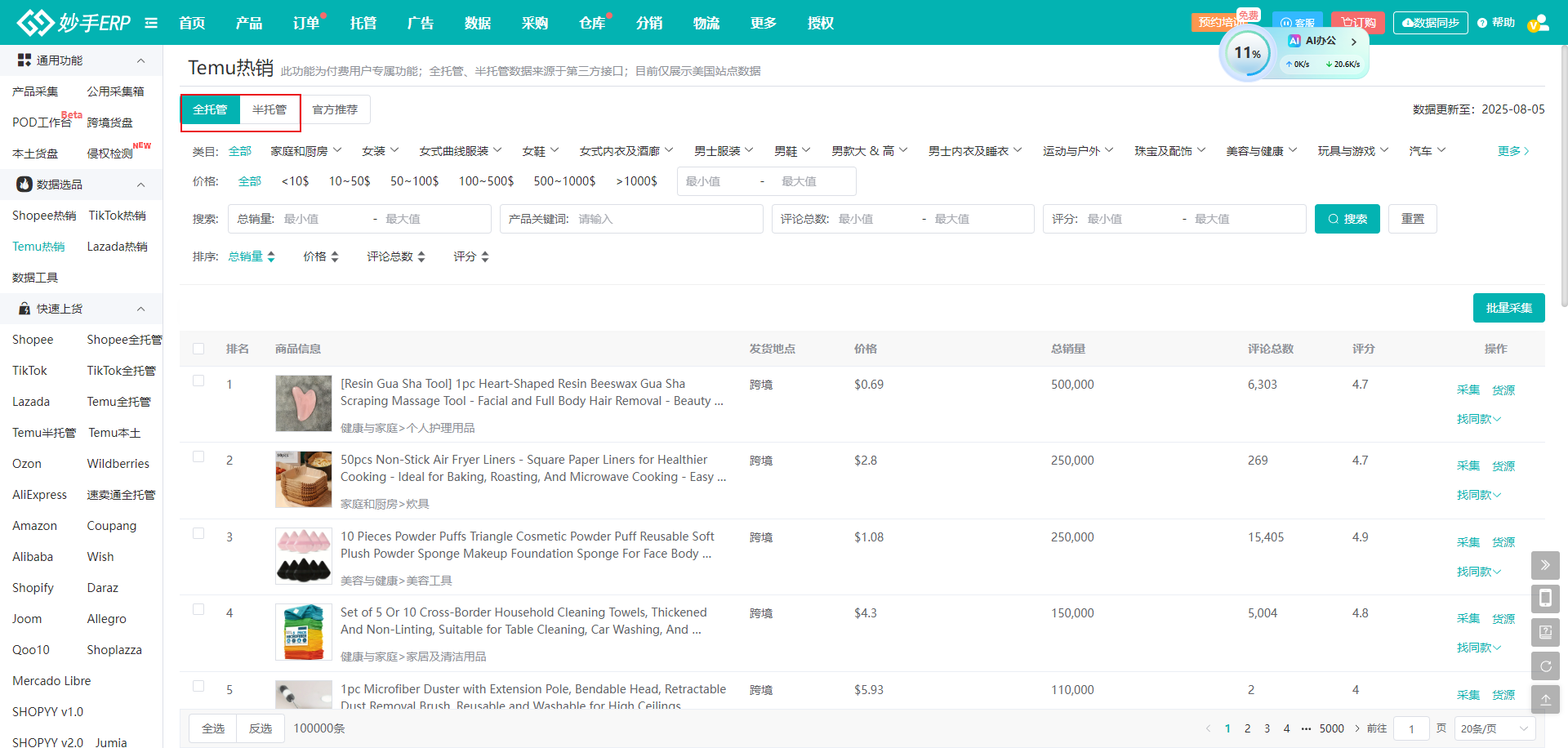Select the 10~50$ price filter

click(350, 181)
